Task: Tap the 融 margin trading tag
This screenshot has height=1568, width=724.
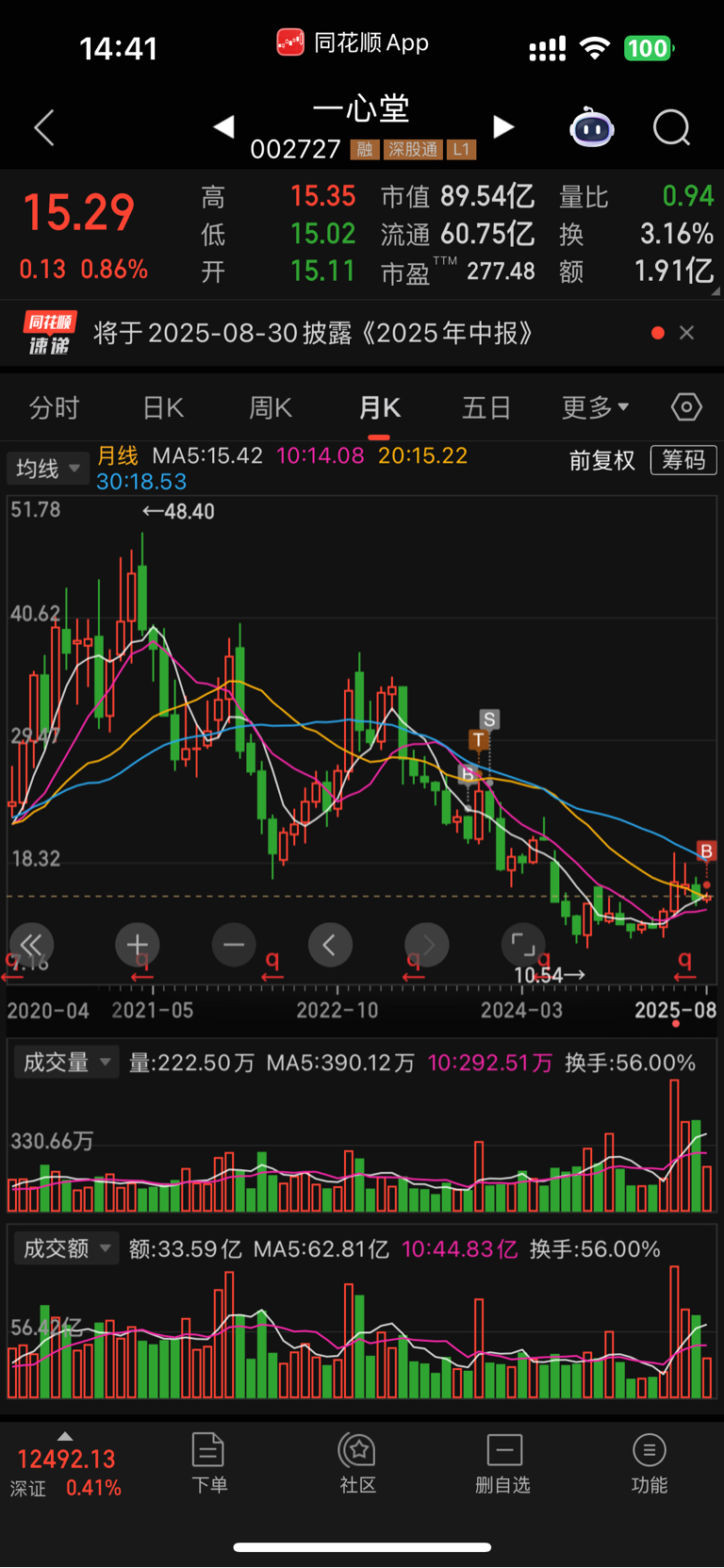Action: (365, 149)
